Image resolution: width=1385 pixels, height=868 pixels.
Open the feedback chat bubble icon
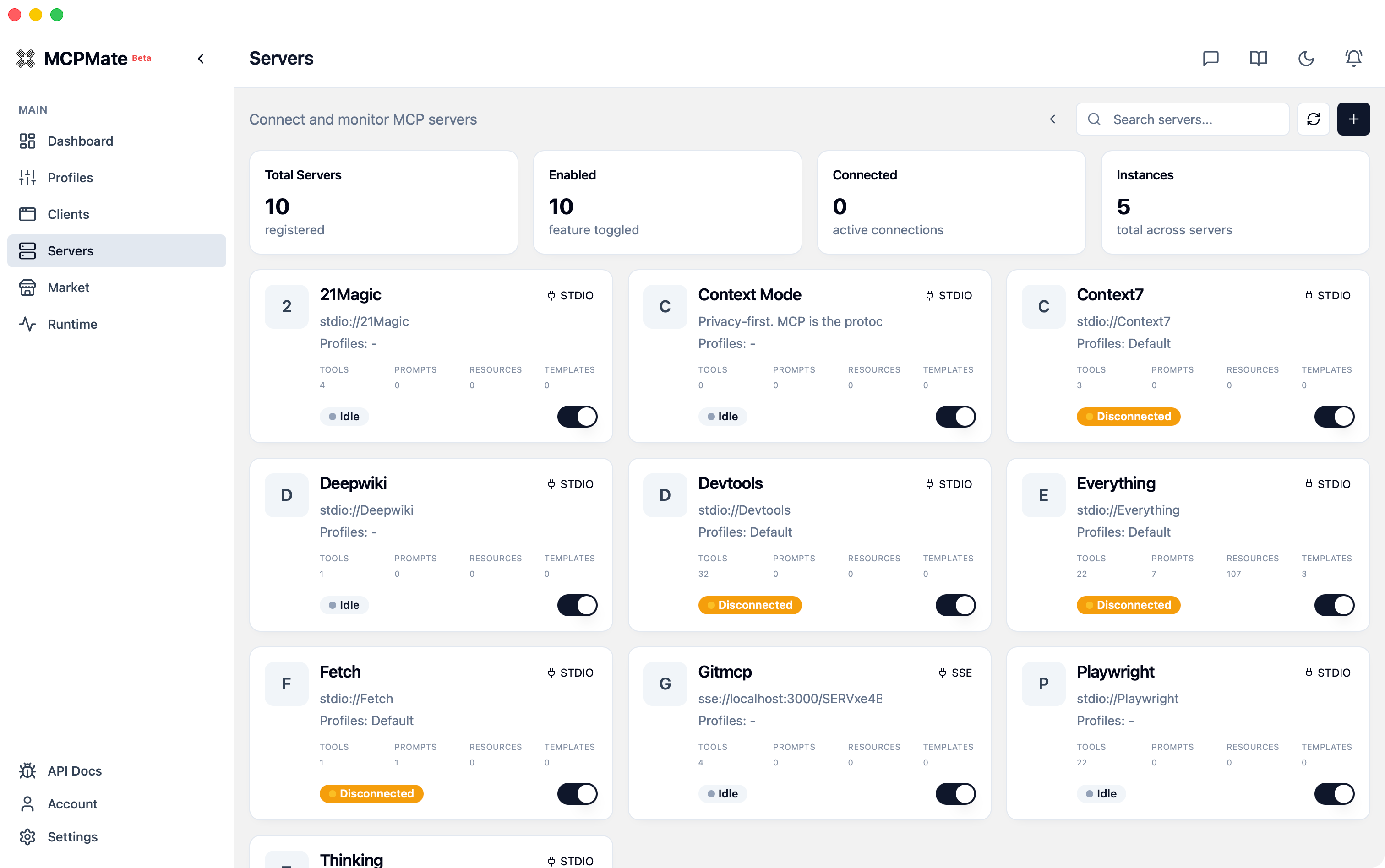(x=1211, y=59)
